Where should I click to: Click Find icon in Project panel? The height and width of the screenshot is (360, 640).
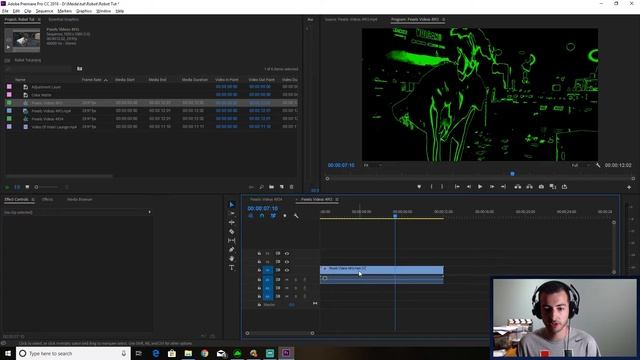coord(262,187)
